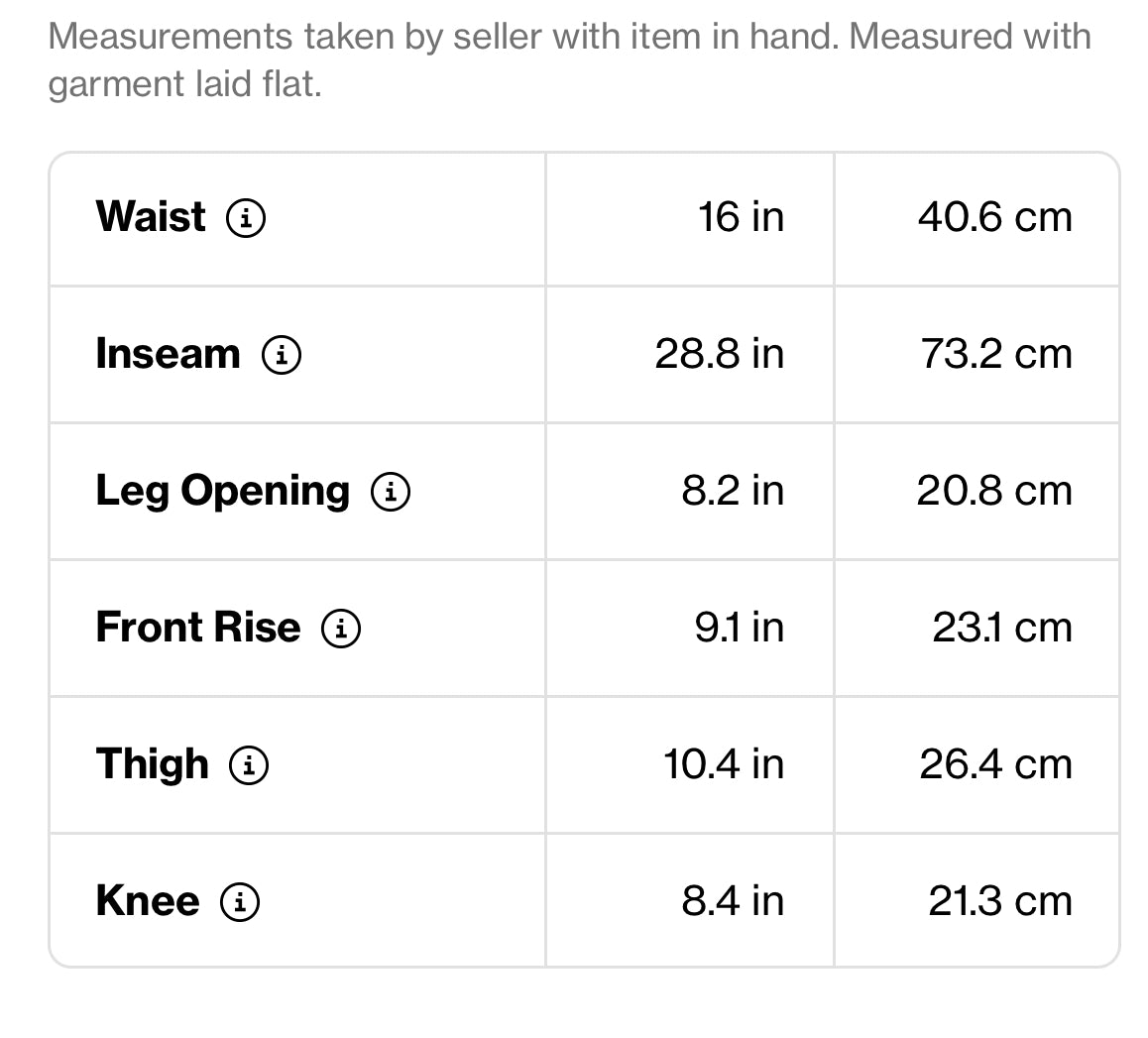Viewport: 1148px width, 1038px height.
Task: Select the Front Rise label
Action: coord(197,628)
